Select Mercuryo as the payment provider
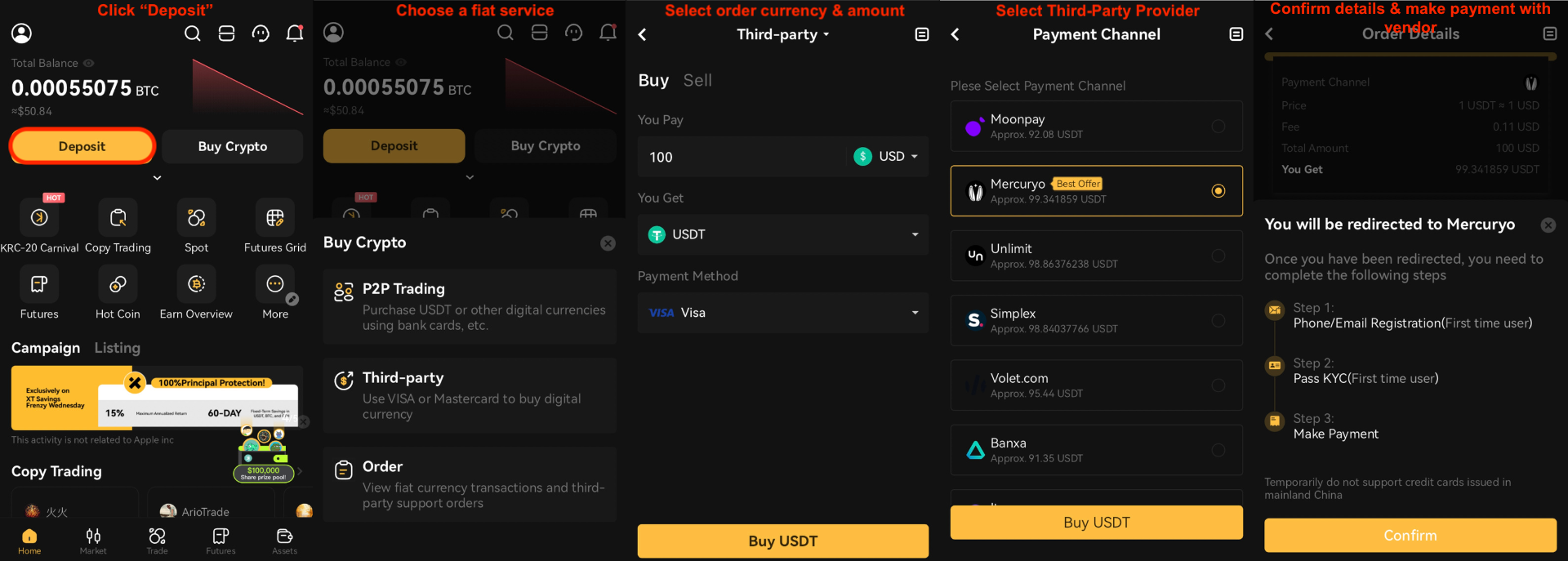 pyautogui.click(x=1096, y=190)
